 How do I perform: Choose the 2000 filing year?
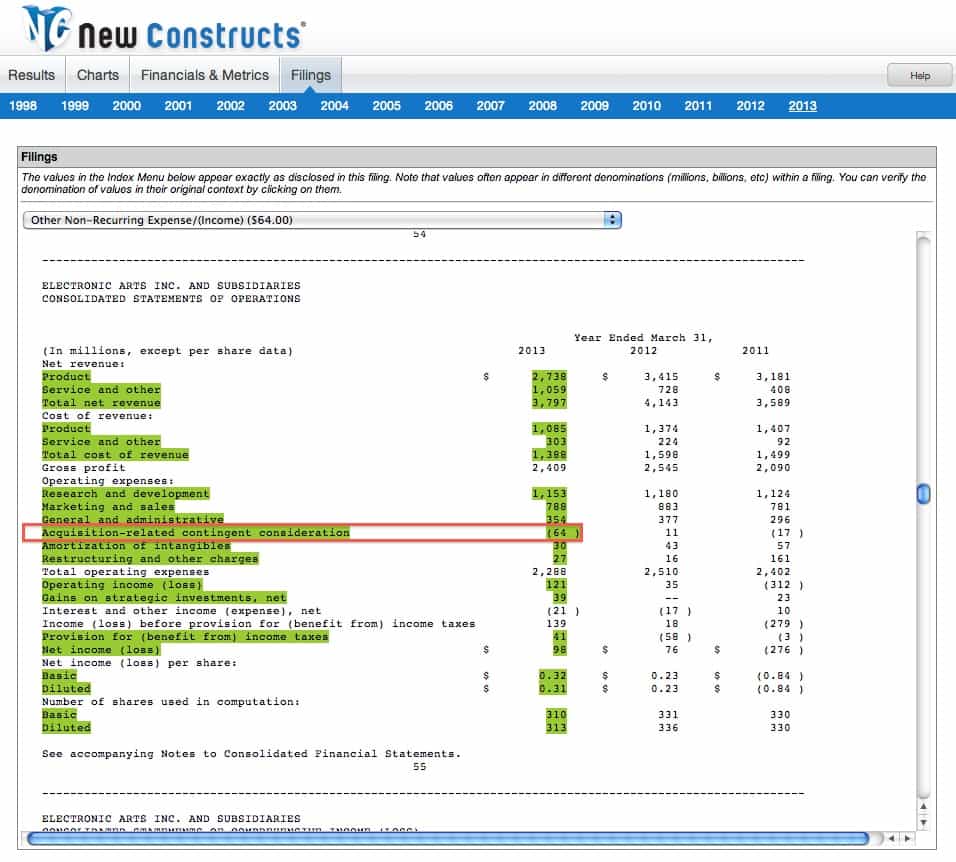tap(127, 106)
